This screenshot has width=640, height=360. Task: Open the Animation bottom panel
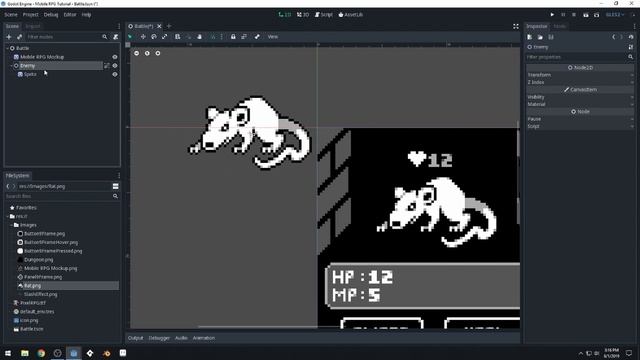pyautogui.click(x=204, y=338)
